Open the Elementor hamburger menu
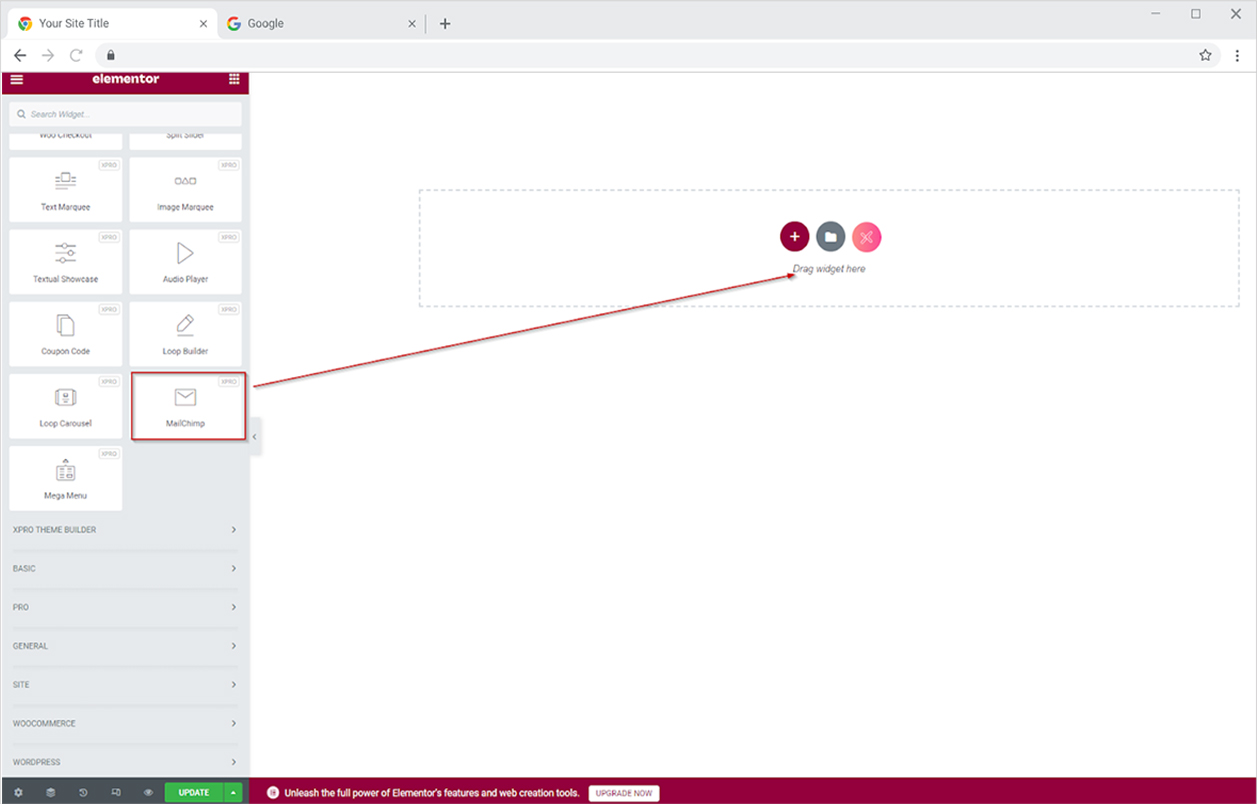1257x804 pixels. 17,80
